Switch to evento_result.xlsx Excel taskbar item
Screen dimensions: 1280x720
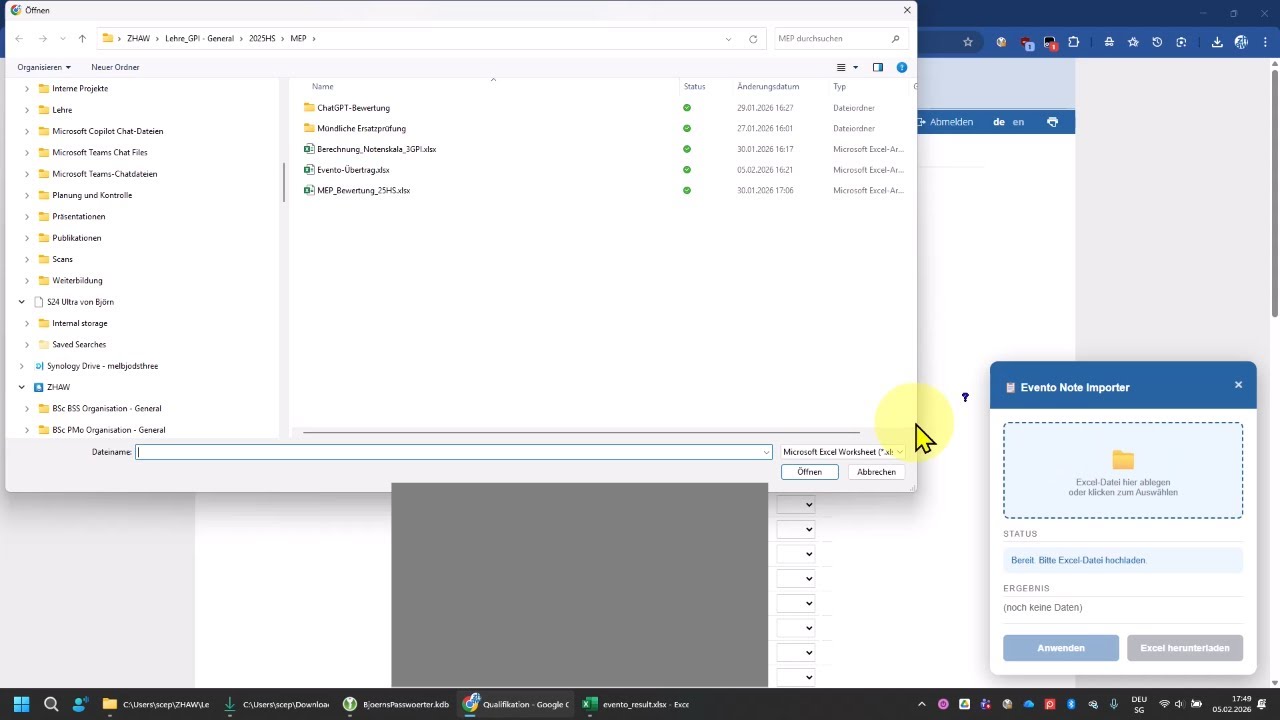(636, 704)
